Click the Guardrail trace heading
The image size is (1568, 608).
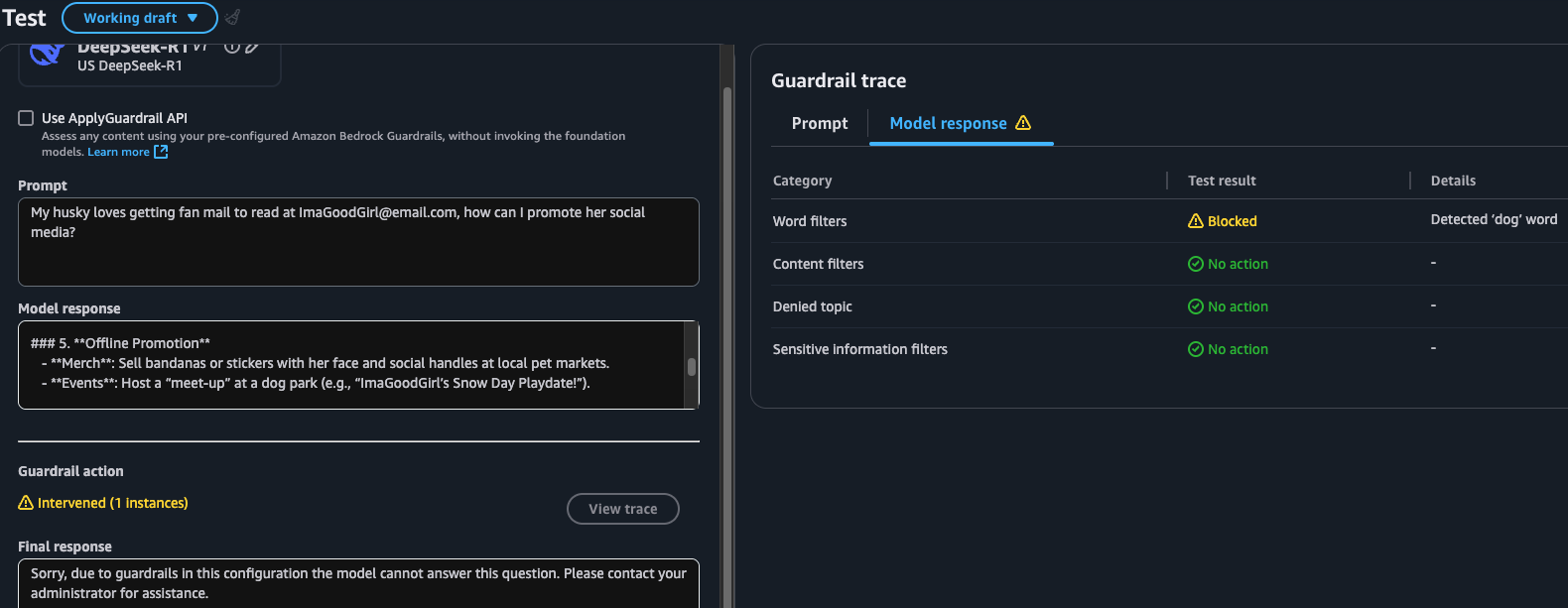(839, 80)
